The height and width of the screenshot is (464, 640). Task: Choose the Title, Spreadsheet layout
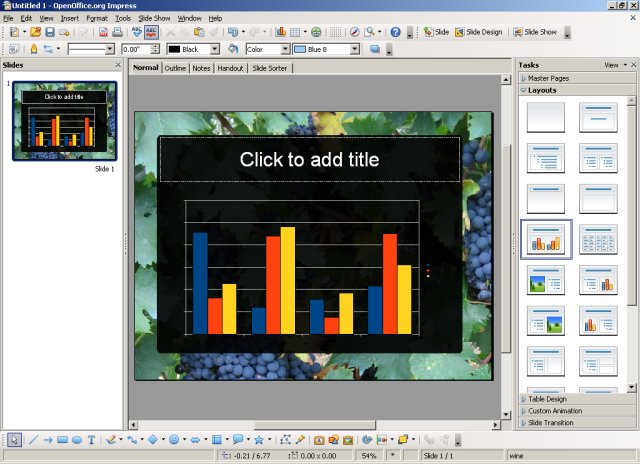(598, 240)
